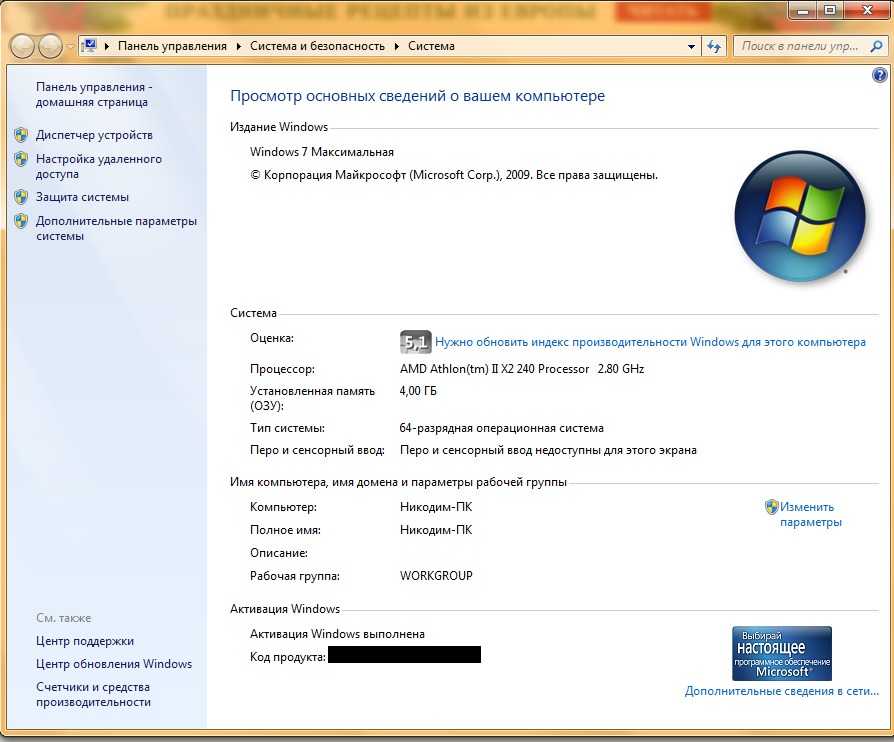Click the computer icon in the address bar
The width and height of the screenshot is (894, 742).
[x=89, y=46]
